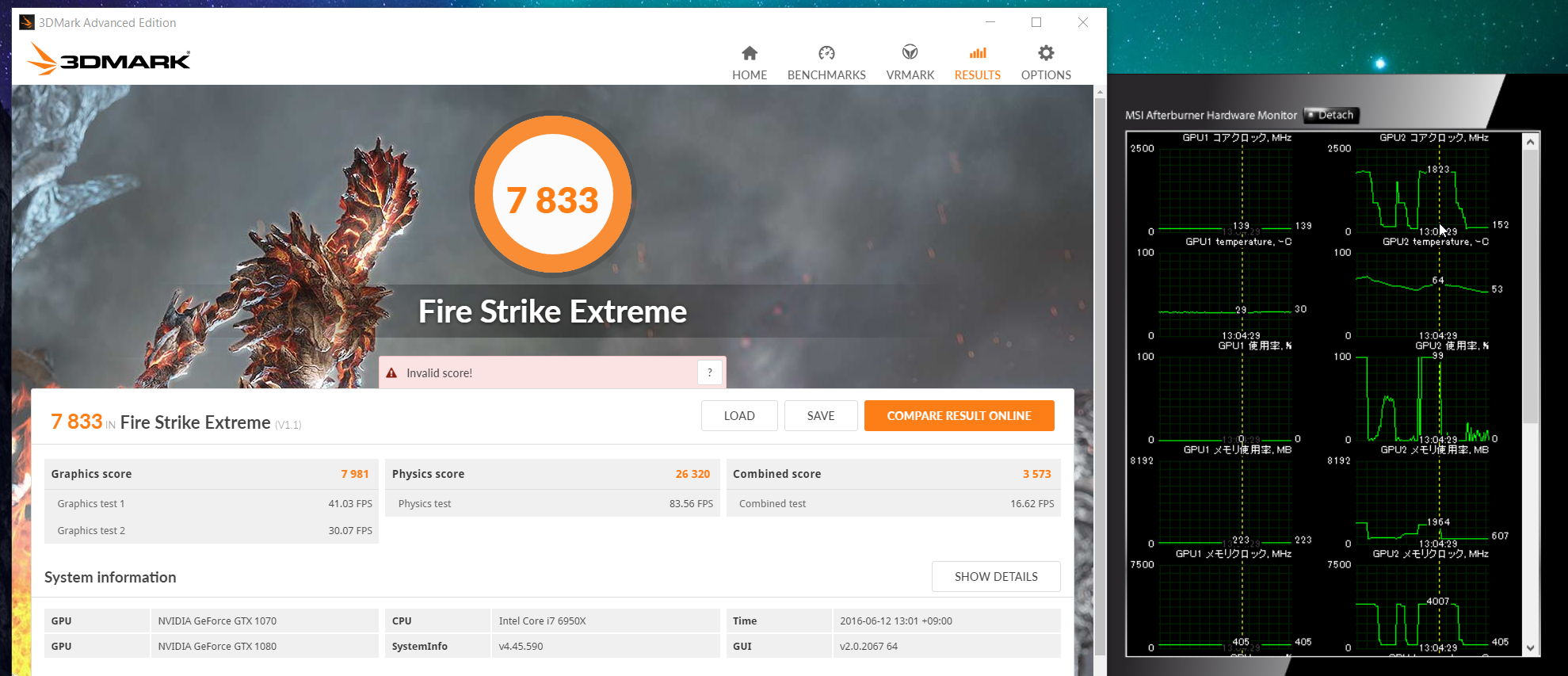Click 3DMark scrollbar up arrow
Screen dimensions: 1568x676
(1100, 92)
